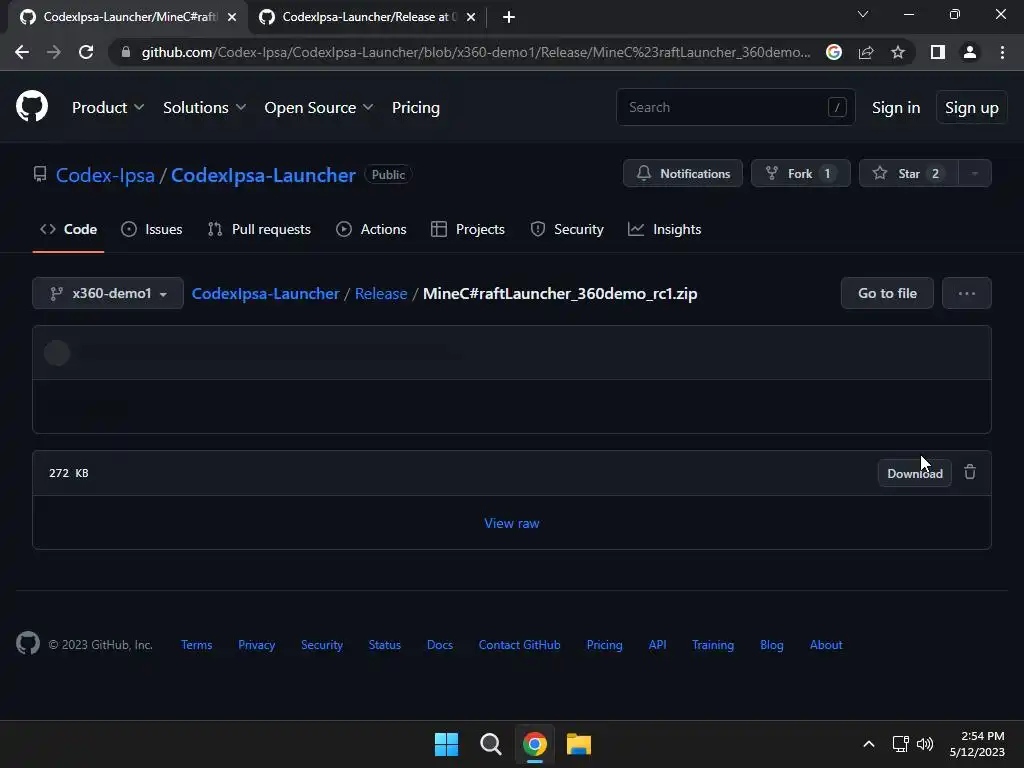Open the file's more options ellipsis
Screen dimensions: 1024x768
(967, 293)
